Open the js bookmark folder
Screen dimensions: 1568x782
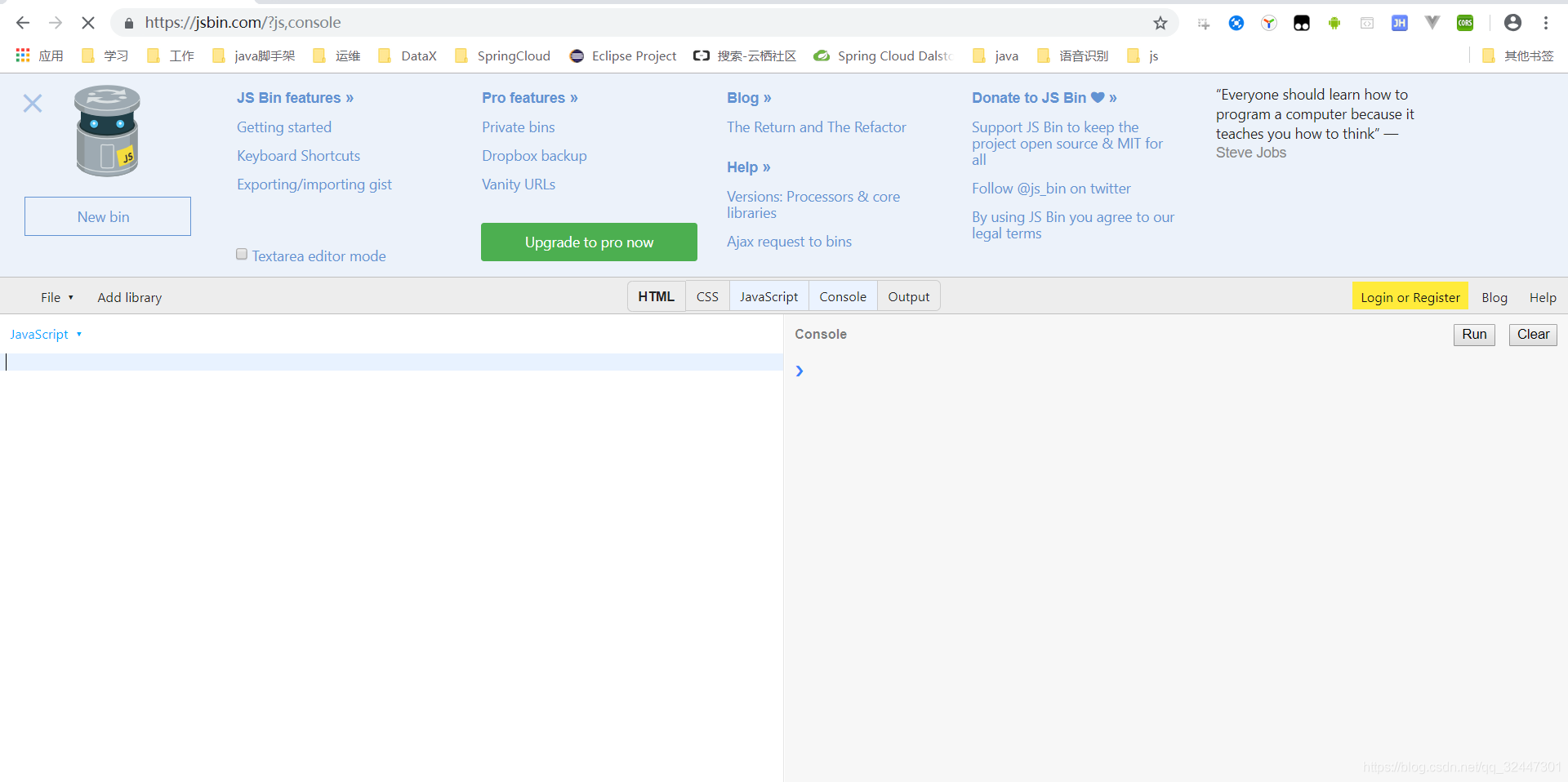[1143, 56]
